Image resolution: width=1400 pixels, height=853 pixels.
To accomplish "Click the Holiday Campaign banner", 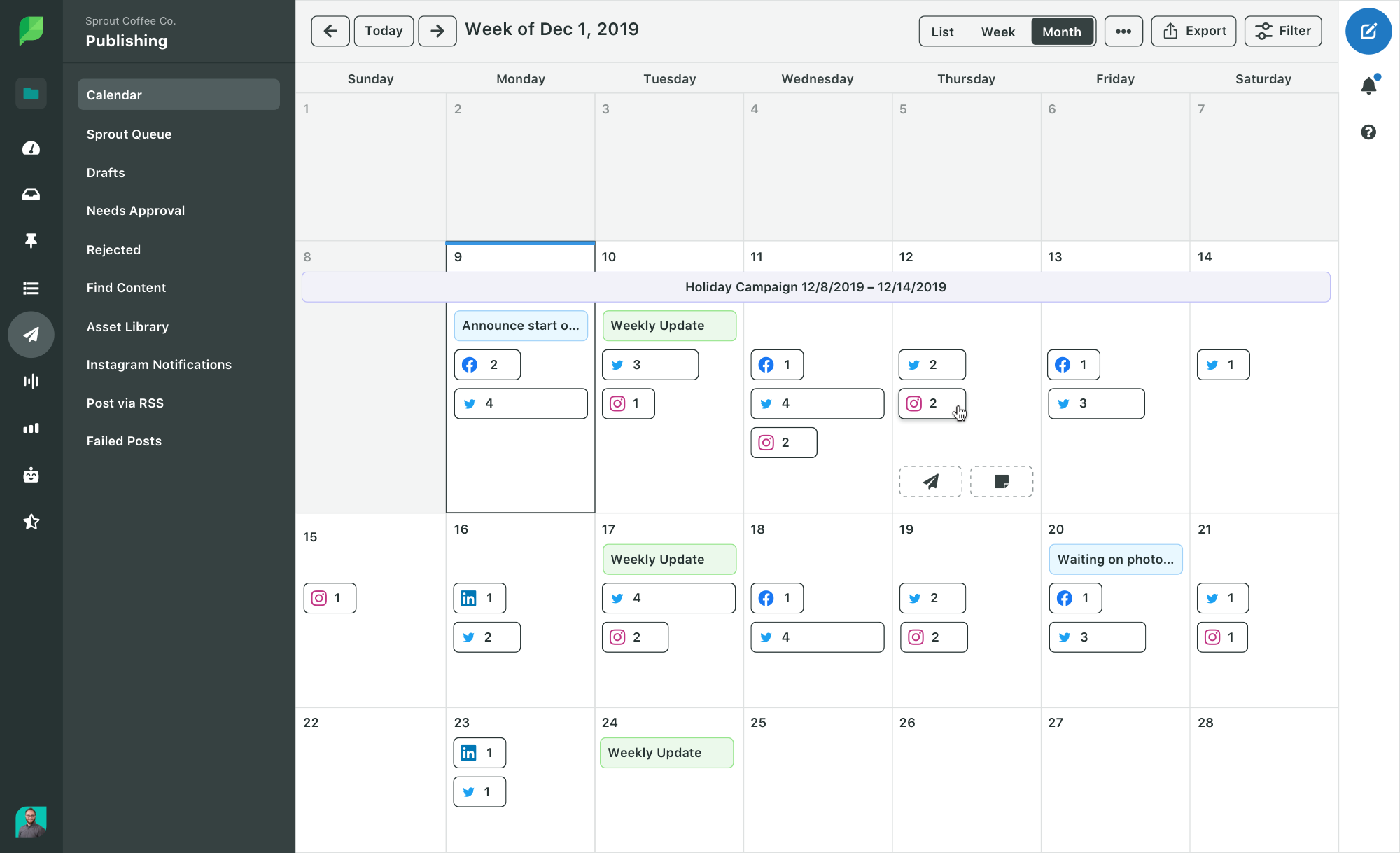I will pos(815,286).
